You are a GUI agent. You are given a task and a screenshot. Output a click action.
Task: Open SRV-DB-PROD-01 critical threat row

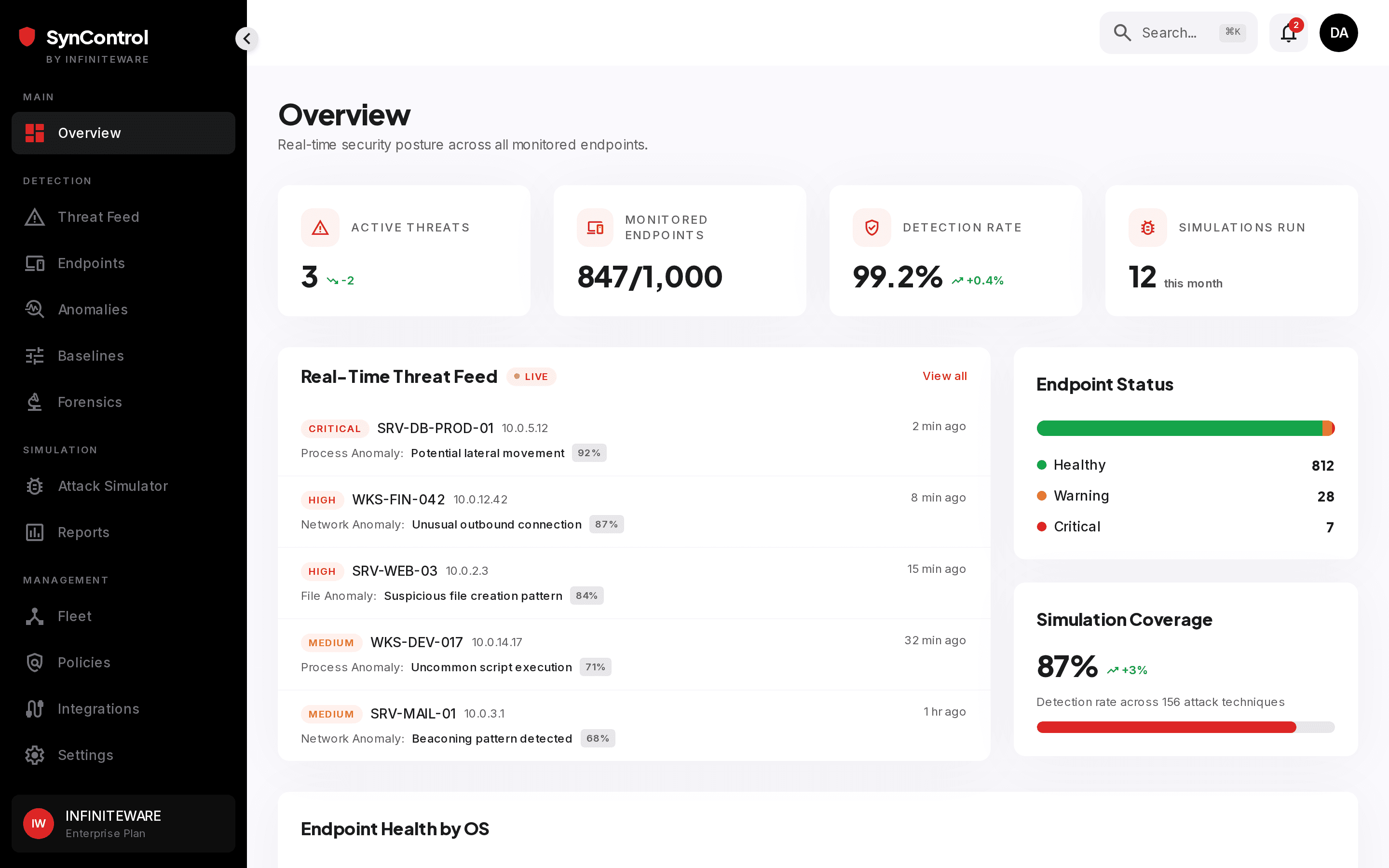634,440
